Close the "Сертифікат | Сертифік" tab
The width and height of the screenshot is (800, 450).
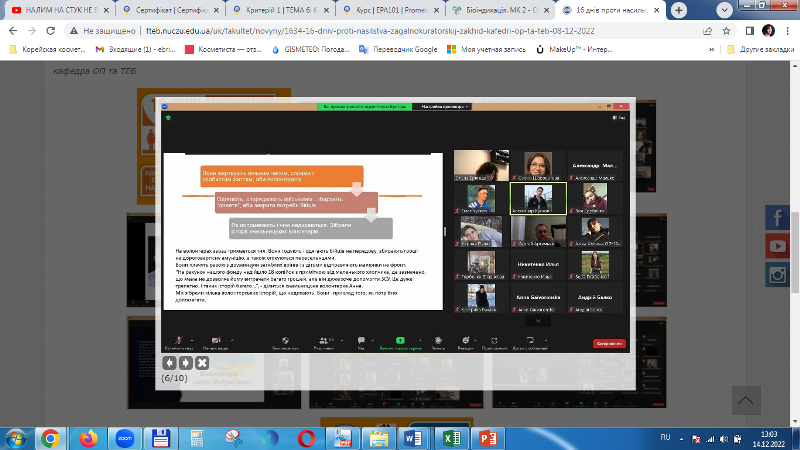click(x=216, y=10)
